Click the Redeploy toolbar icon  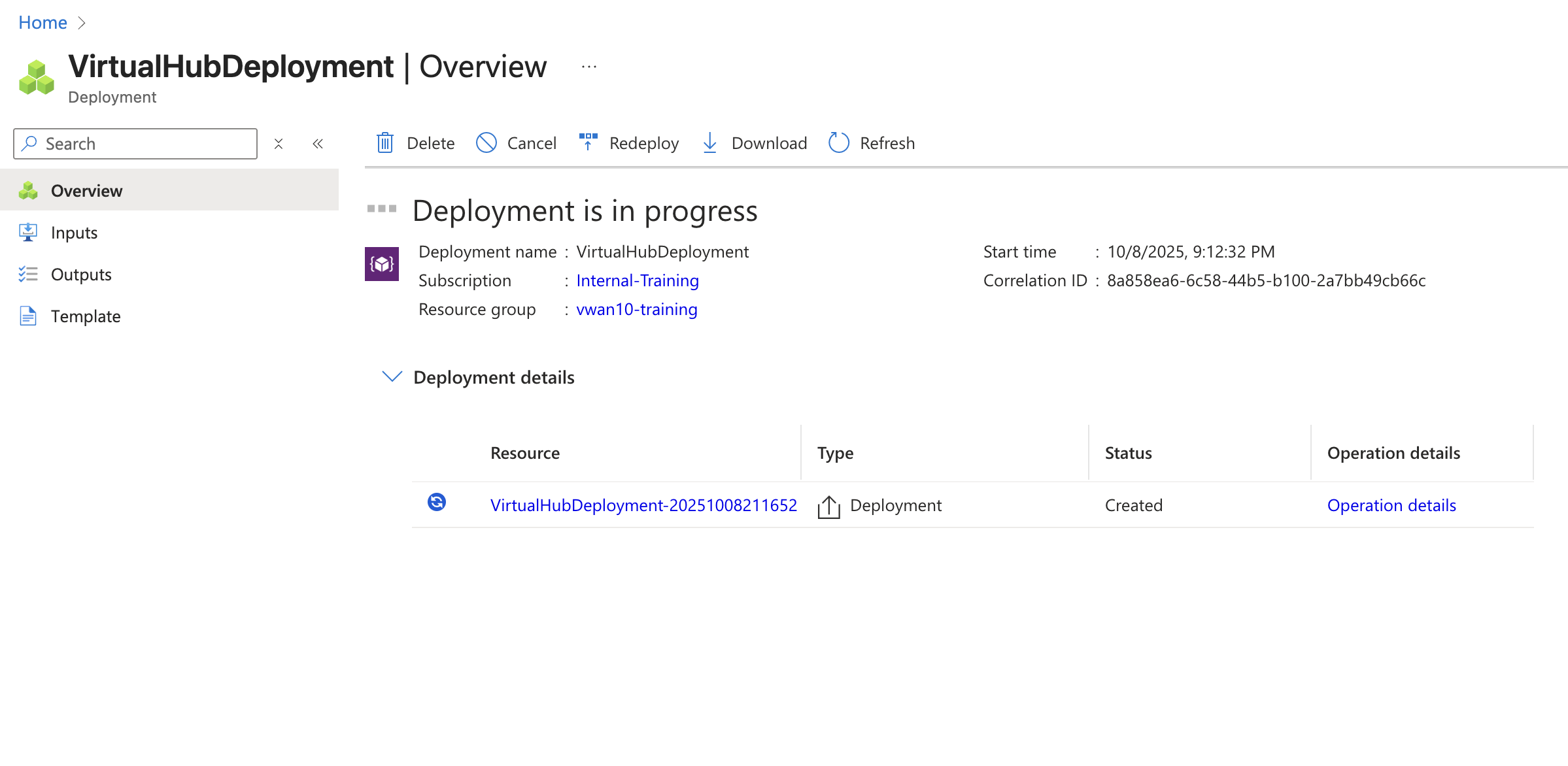point(588,142)
